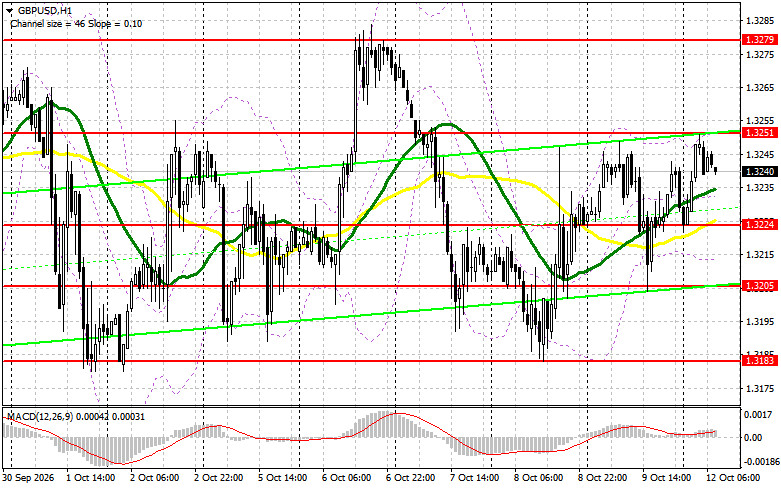The width and height of the screenshot is (781, 489).
Task: Click the 1.3285 price scale value
Action: pyautogui.click(x=761, y=21)
